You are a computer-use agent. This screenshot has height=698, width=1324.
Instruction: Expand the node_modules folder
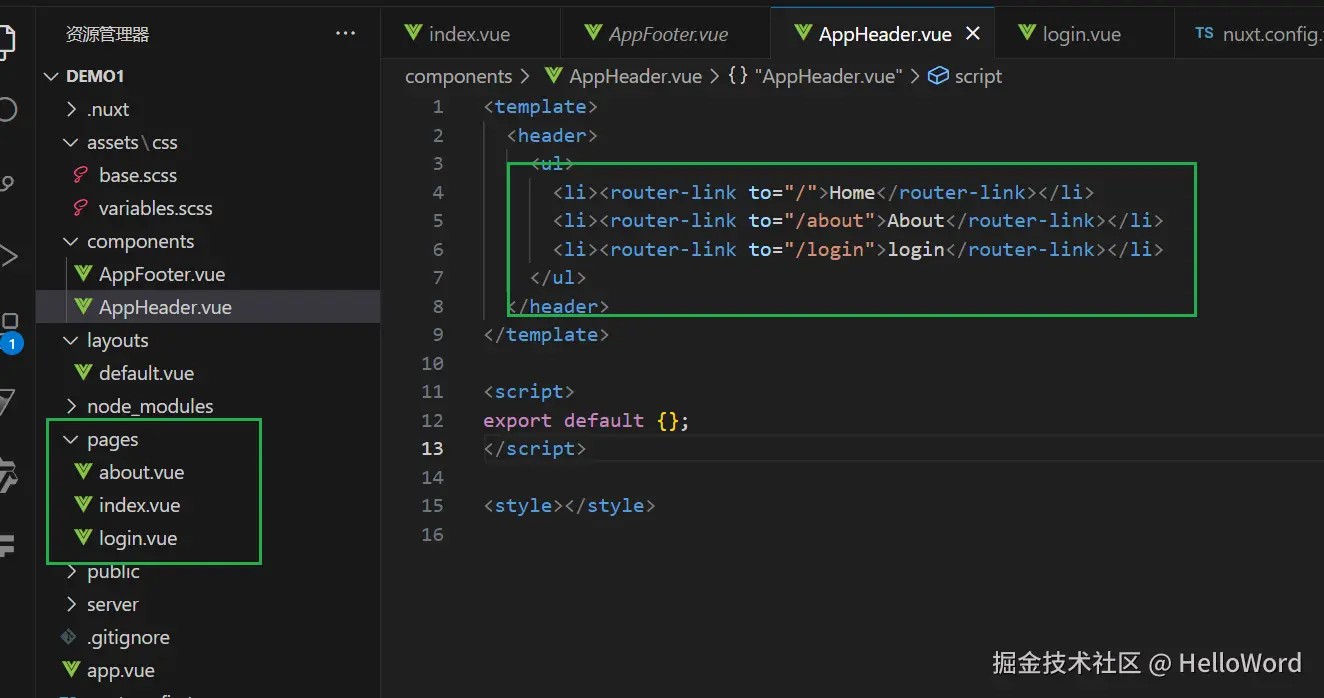click(71, 406)
